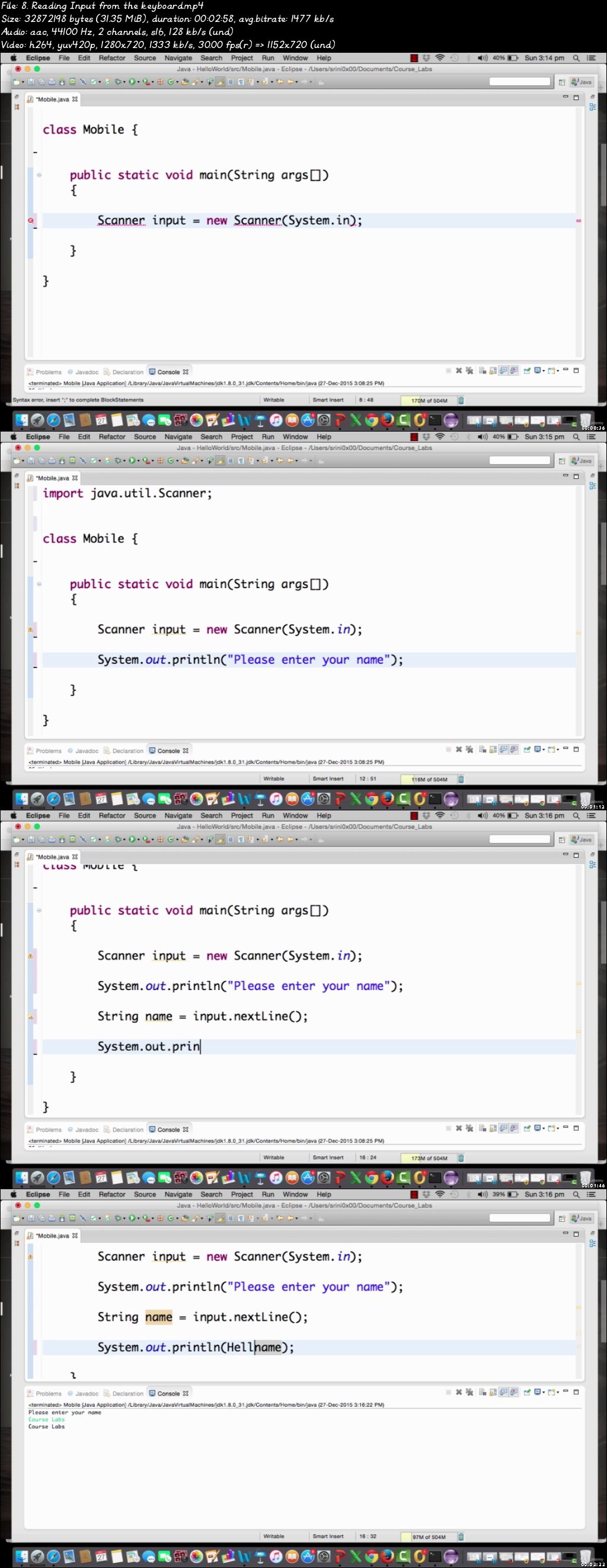607x1568 pixels.
Task: Open Debug dropdown arrow in second frame's toolbar
Action: (x=124, y=460)
